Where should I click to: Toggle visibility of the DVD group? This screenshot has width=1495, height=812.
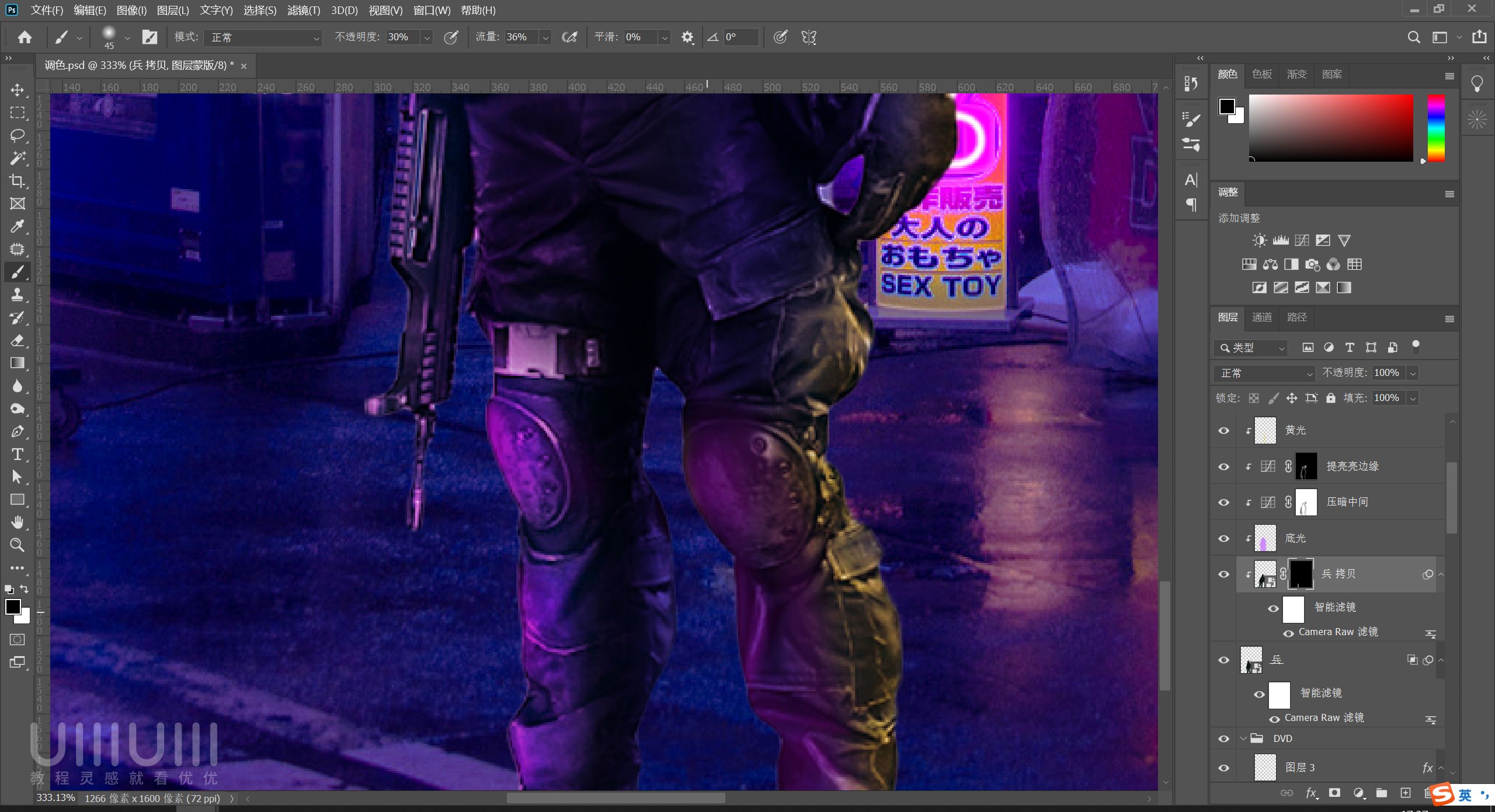click(x=1223, y=739)
